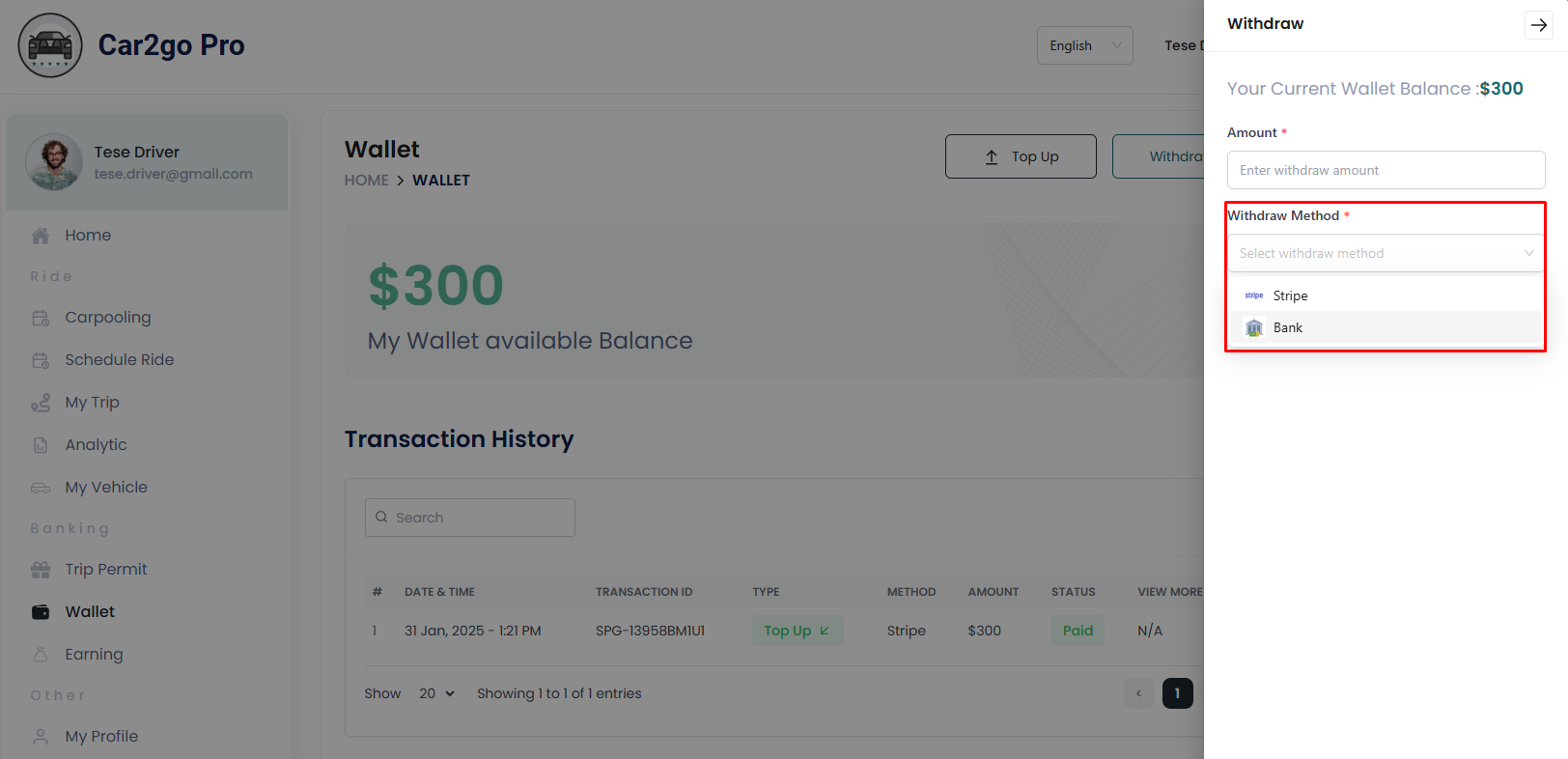Close the Withdraw panel with arrow icon
Viewport: 1568px width, 759px height.
coord(1539,25)
